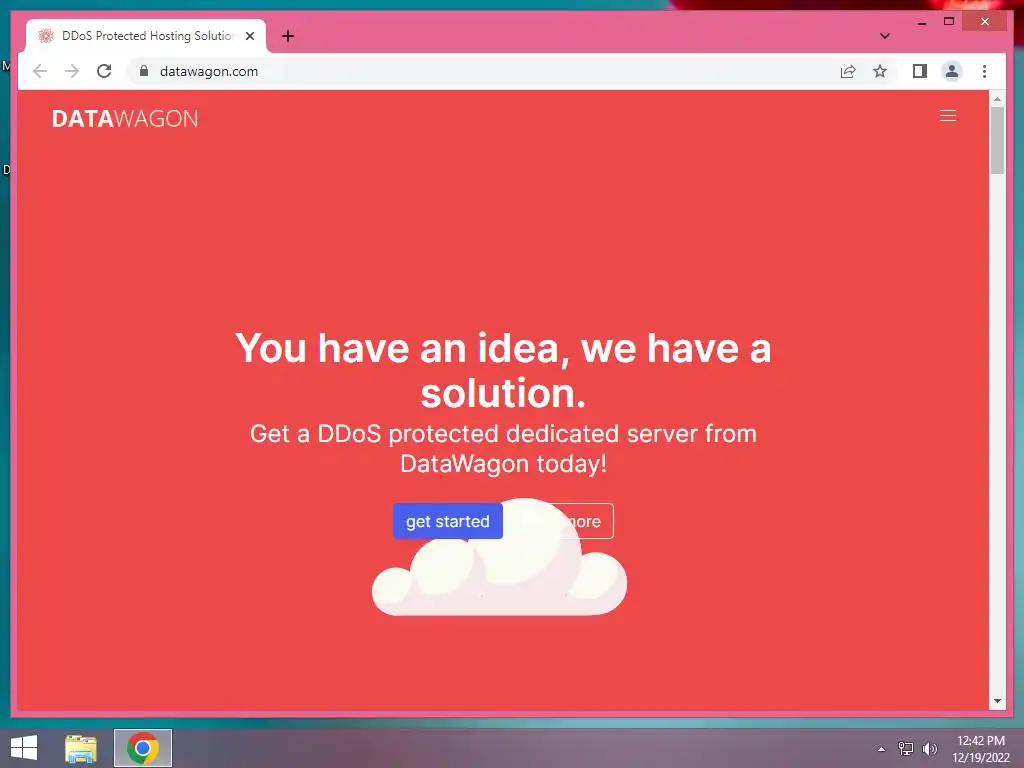This screenshot has width=1024, height=768.
Task: Maximize the Chrome window
Action: point(949,22)
